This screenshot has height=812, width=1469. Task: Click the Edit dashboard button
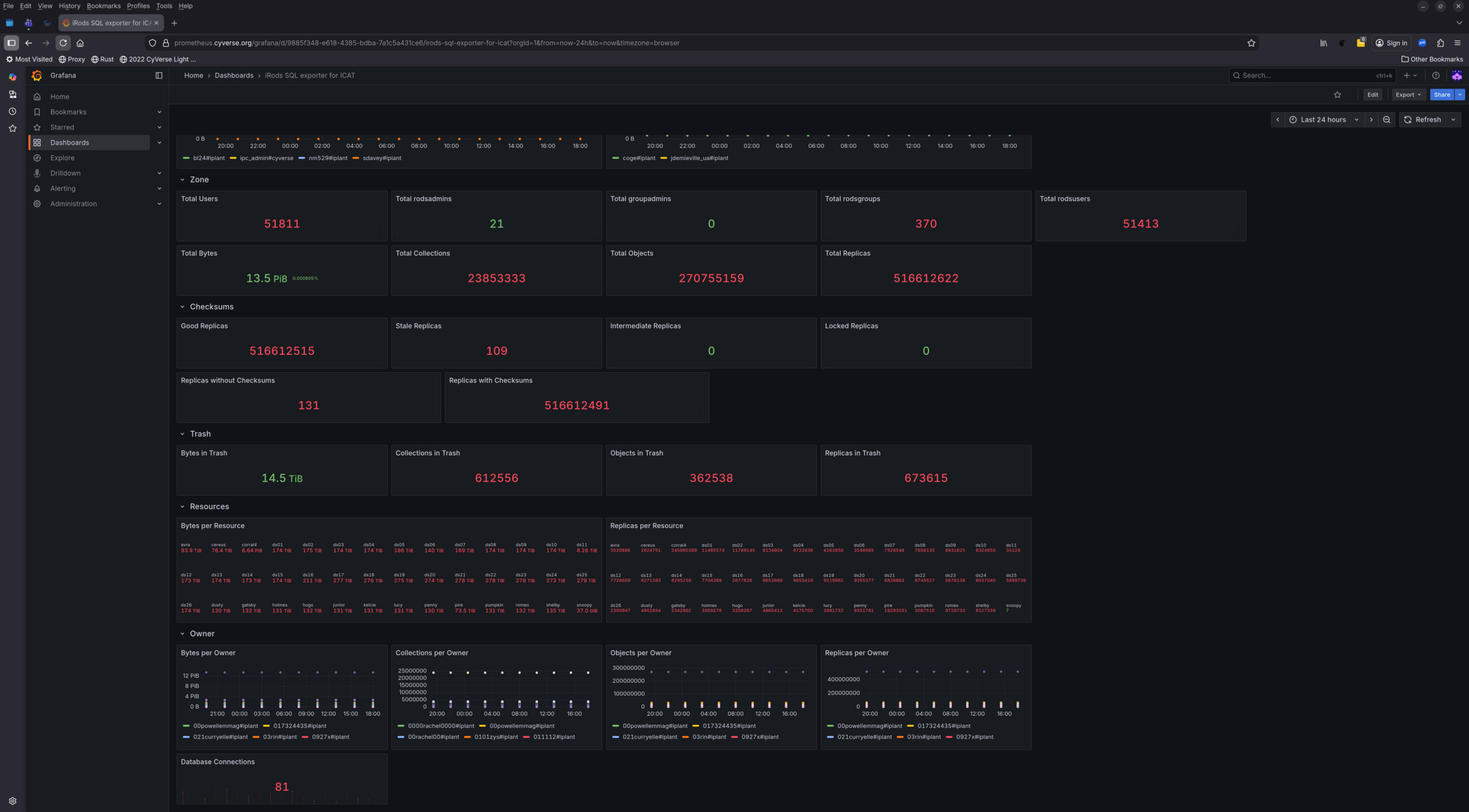pyautogui.click(x=1372, y=94)
